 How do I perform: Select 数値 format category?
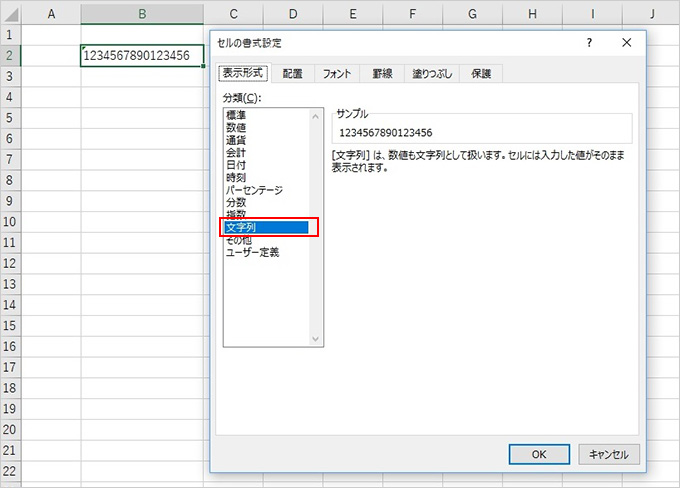pyautogui.click(x=236, y=128)
